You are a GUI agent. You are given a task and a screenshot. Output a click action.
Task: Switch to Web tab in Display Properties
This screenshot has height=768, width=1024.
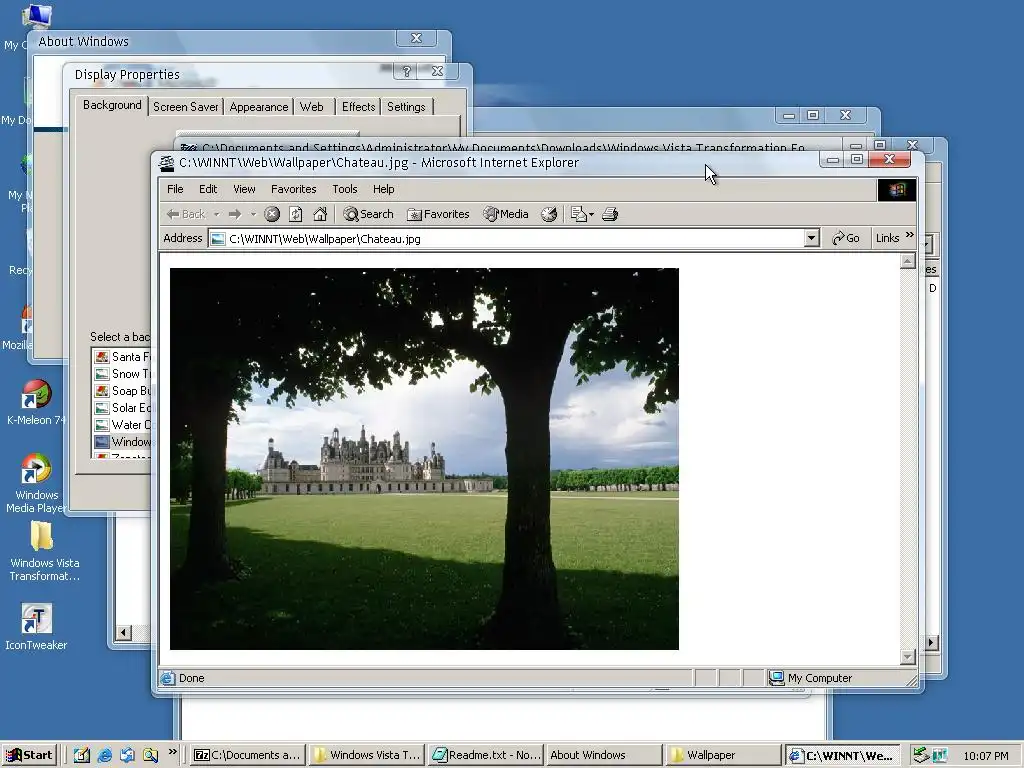click(312, 107)
